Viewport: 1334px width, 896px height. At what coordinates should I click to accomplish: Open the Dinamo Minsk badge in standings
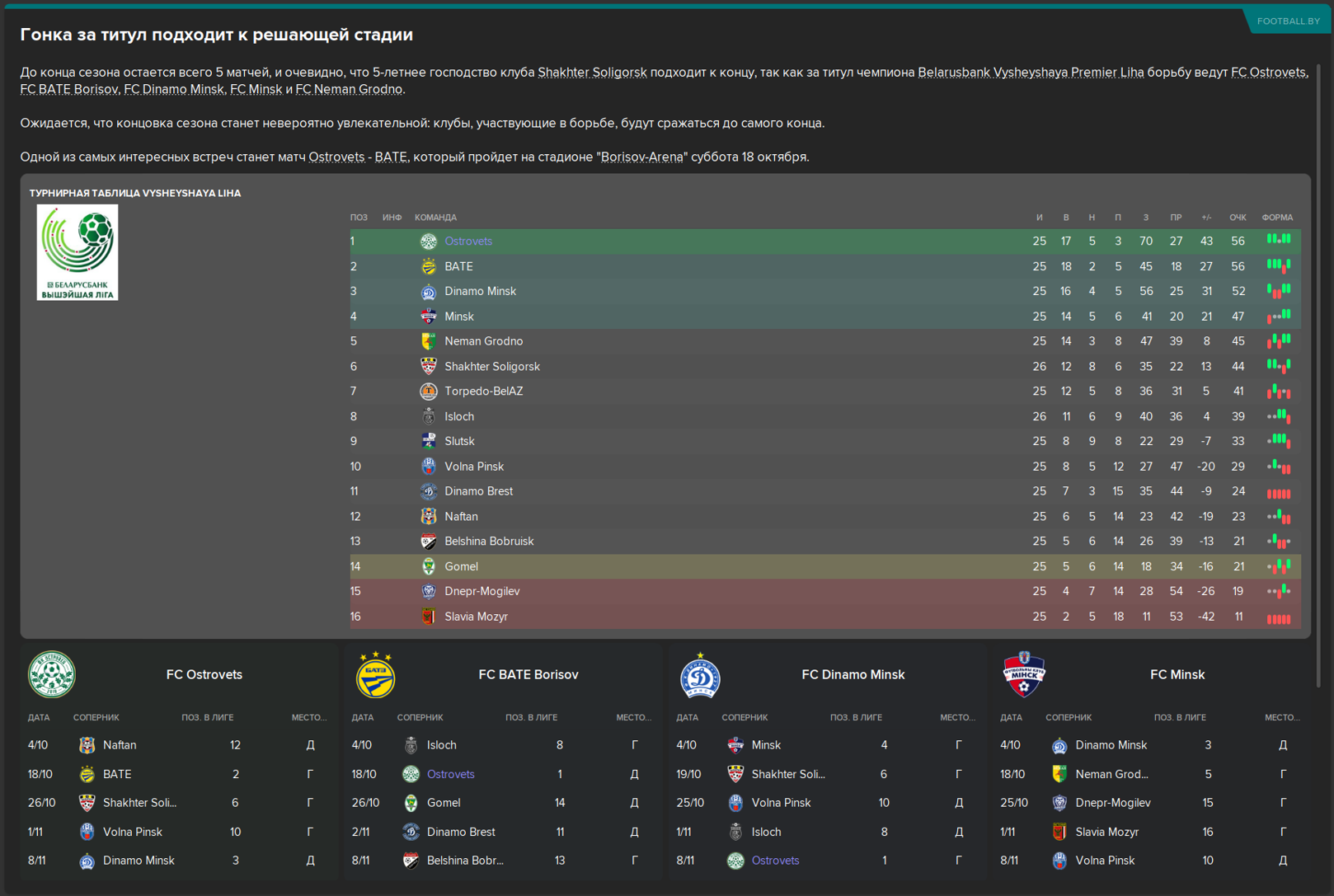[x=429, y=292]
